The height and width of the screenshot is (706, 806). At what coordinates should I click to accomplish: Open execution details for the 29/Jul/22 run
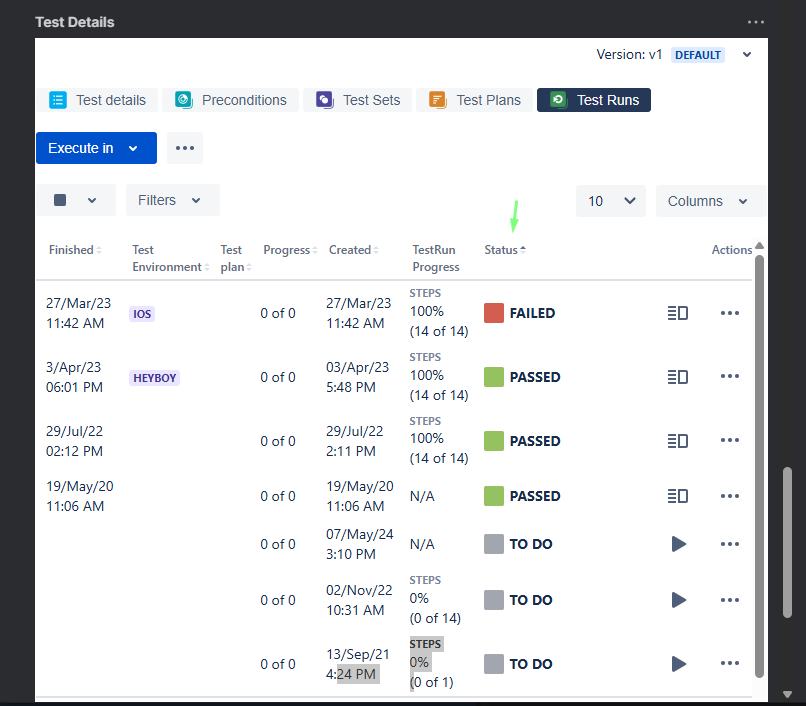click(678, 441)
